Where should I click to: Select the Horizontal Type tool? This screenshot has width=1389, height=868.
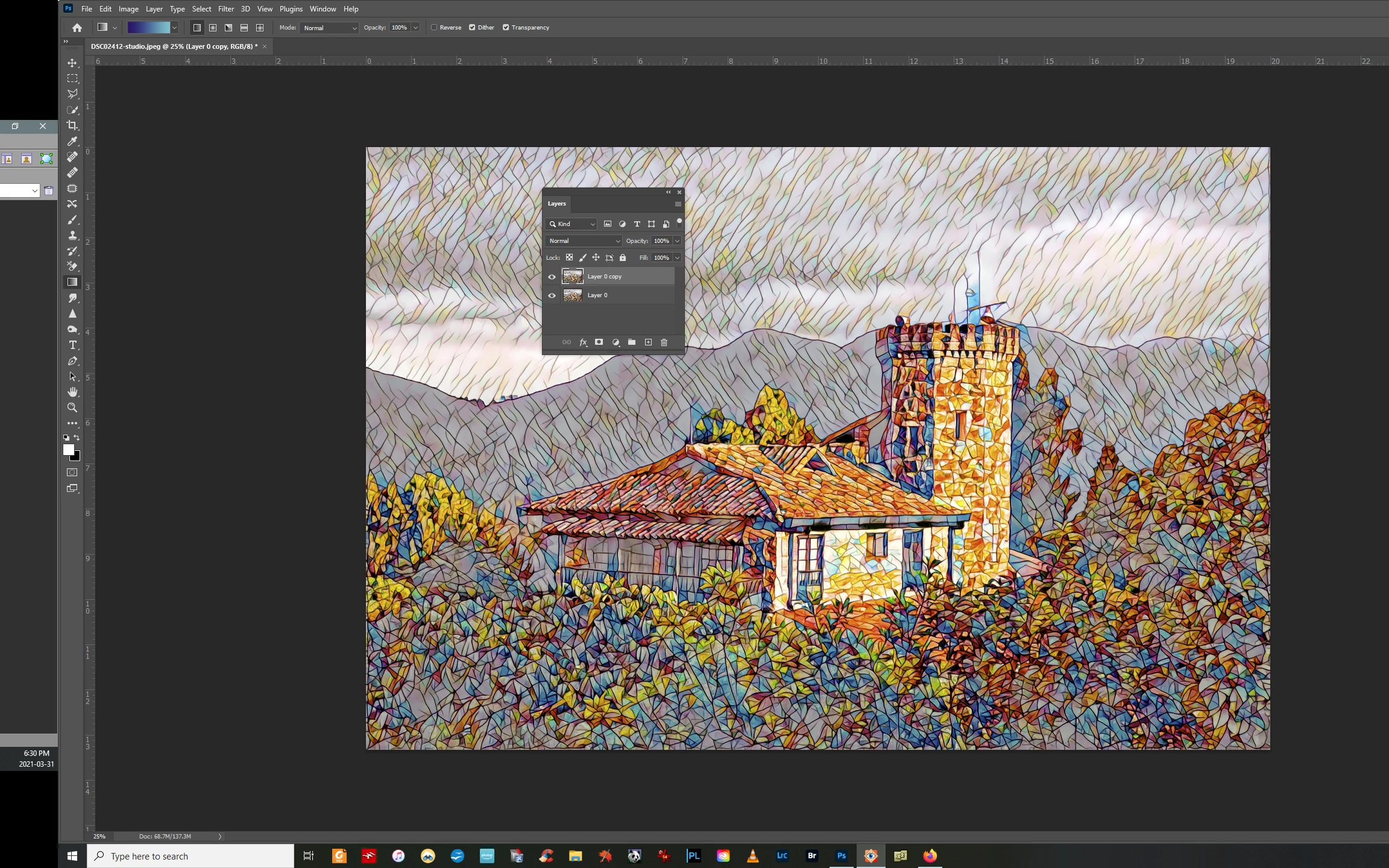tap(72, 345)
